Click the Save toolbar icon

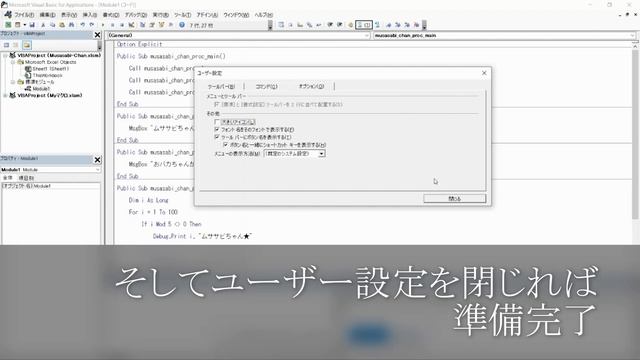click(32, 25)
